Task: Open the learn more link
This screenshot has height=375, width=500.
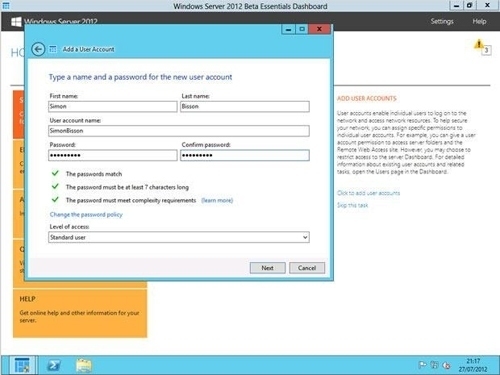Action: (217, 200)
